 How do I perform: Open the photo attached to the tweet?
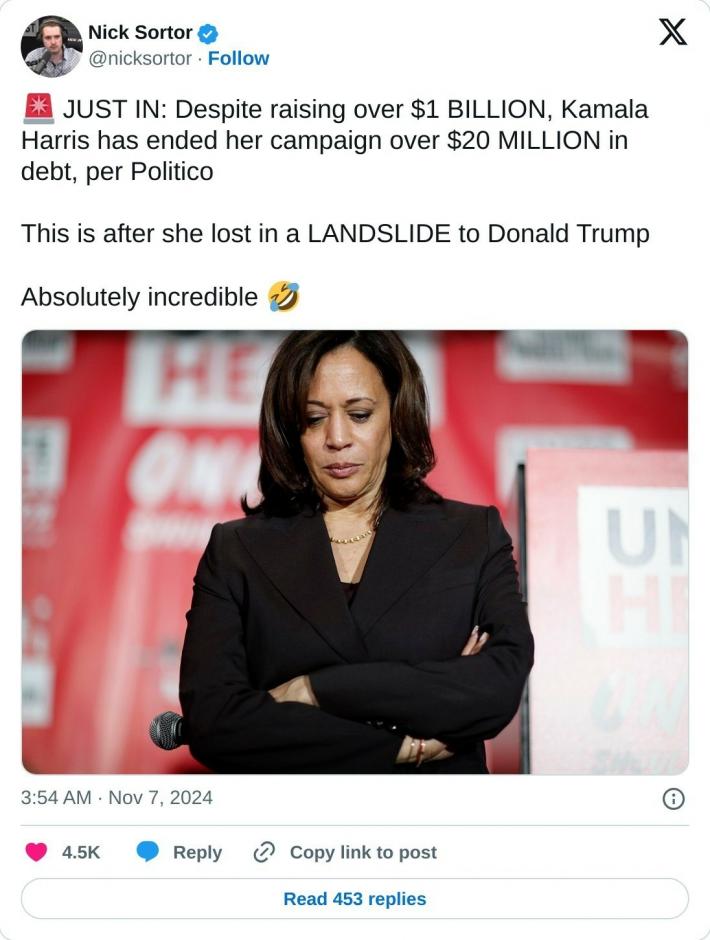[355, 552]
